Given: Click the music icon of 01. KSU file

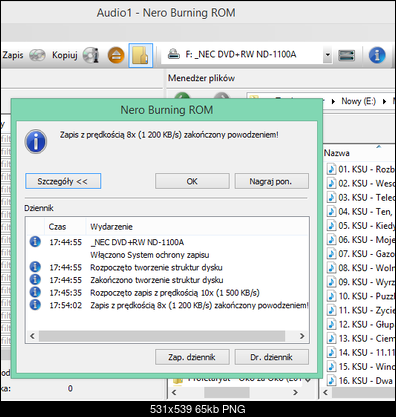Looking at the screenshot, I should point(331,169).
